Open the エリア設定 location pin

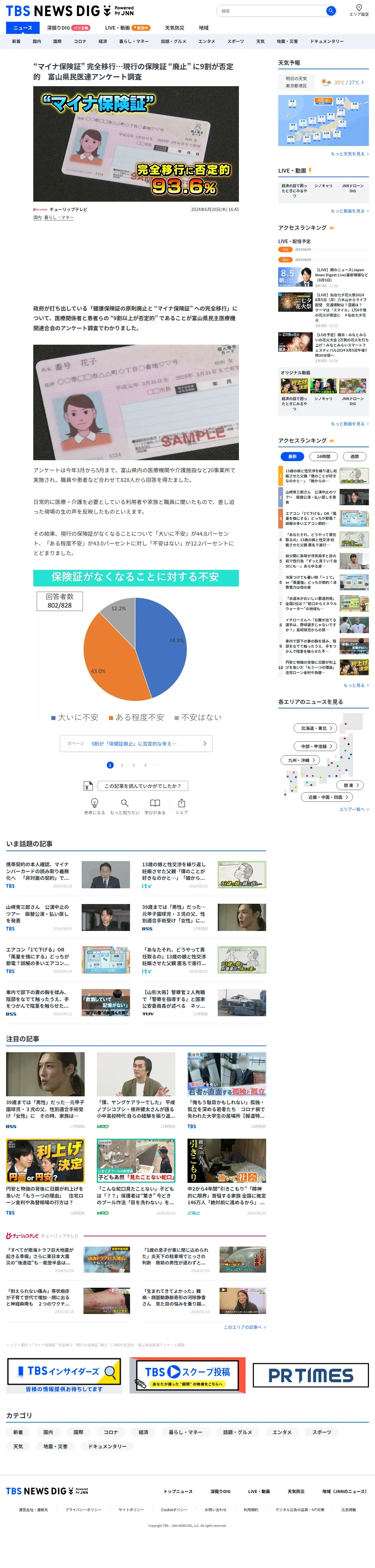pyautogui.click(x=359, y=10)
